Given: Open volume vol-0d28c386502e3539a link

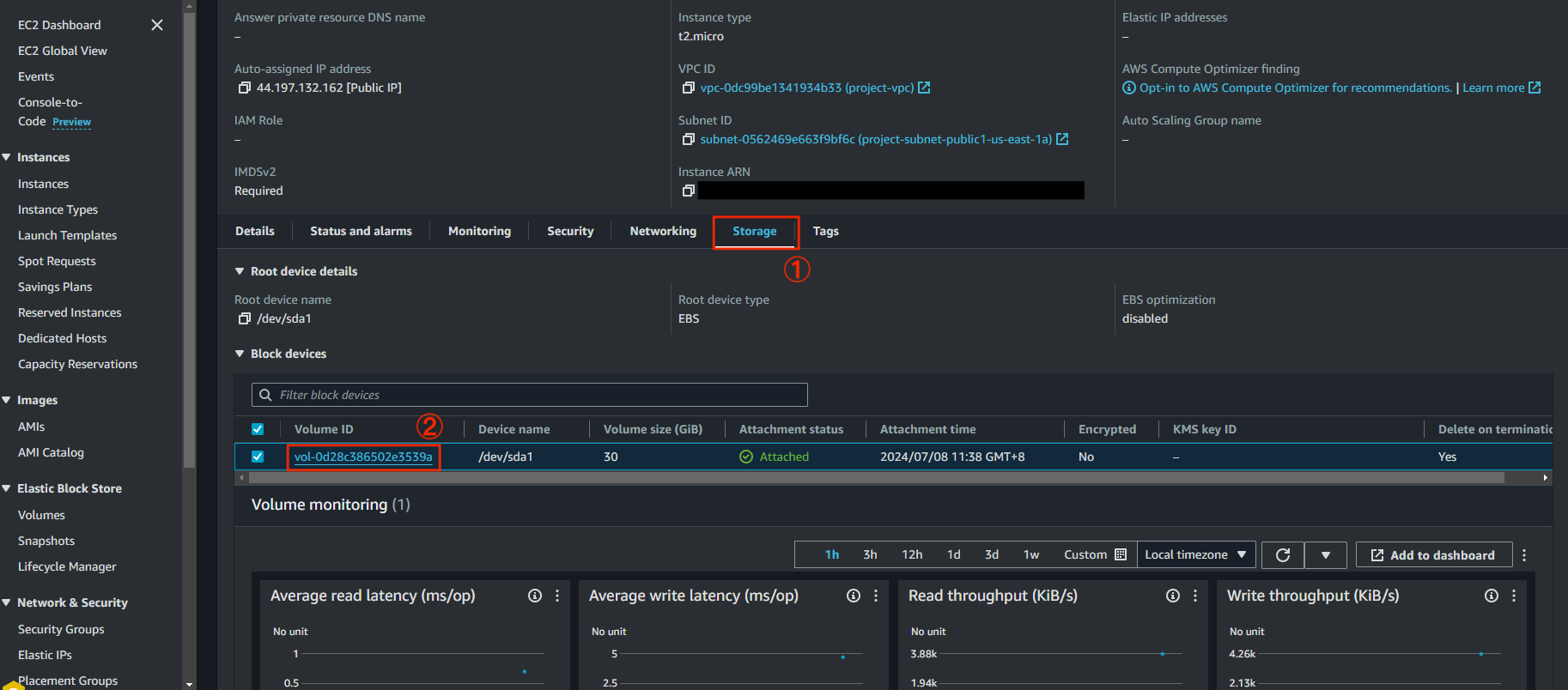Looking at the screenshot, I should [363, 457].
